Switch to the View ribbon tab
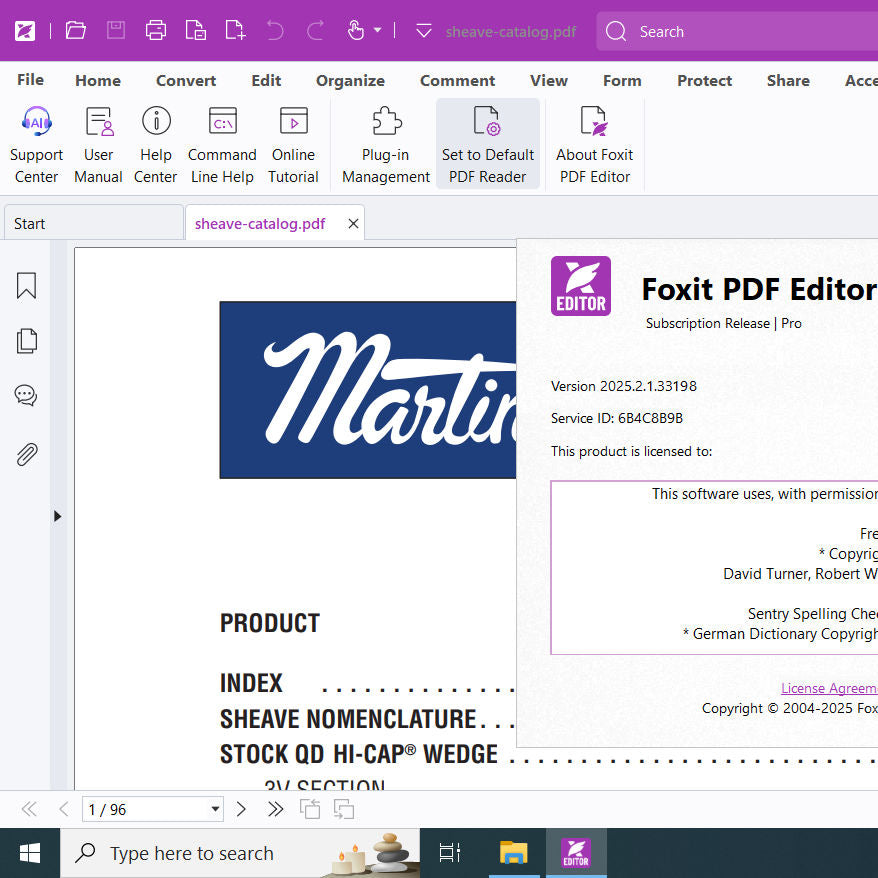The width and height of the screenshot is (878, 878). tap(549, 81)
